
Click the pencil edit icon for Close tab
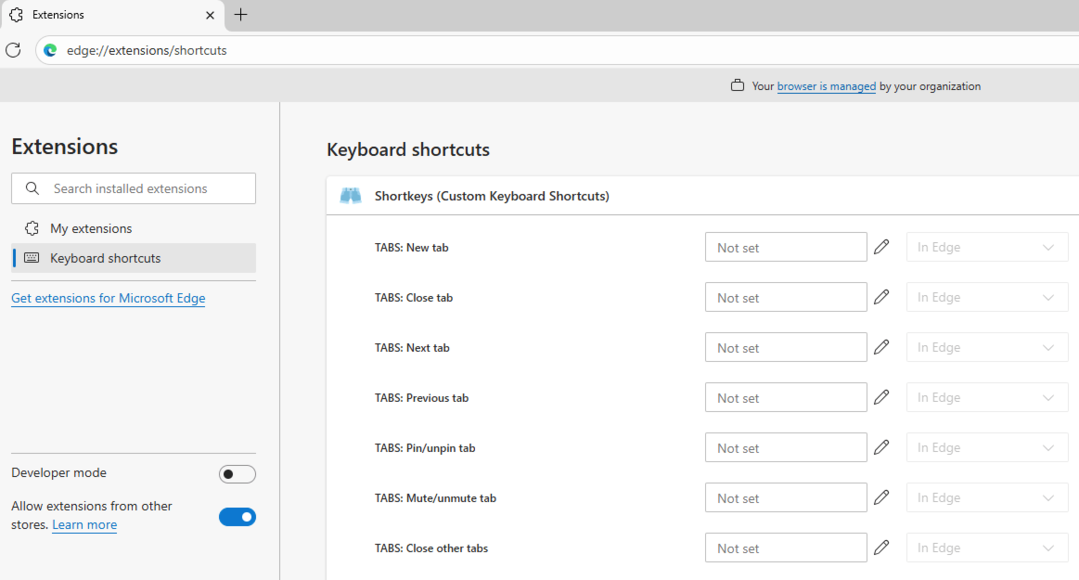pos(881,297)
